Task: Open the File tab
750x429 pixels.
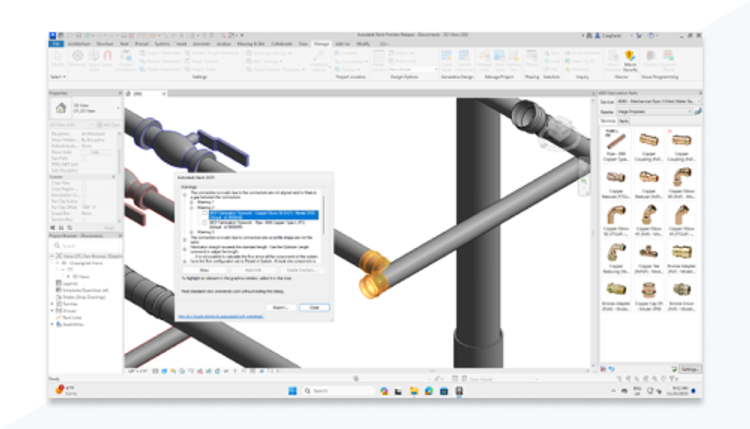Action: 56,44
